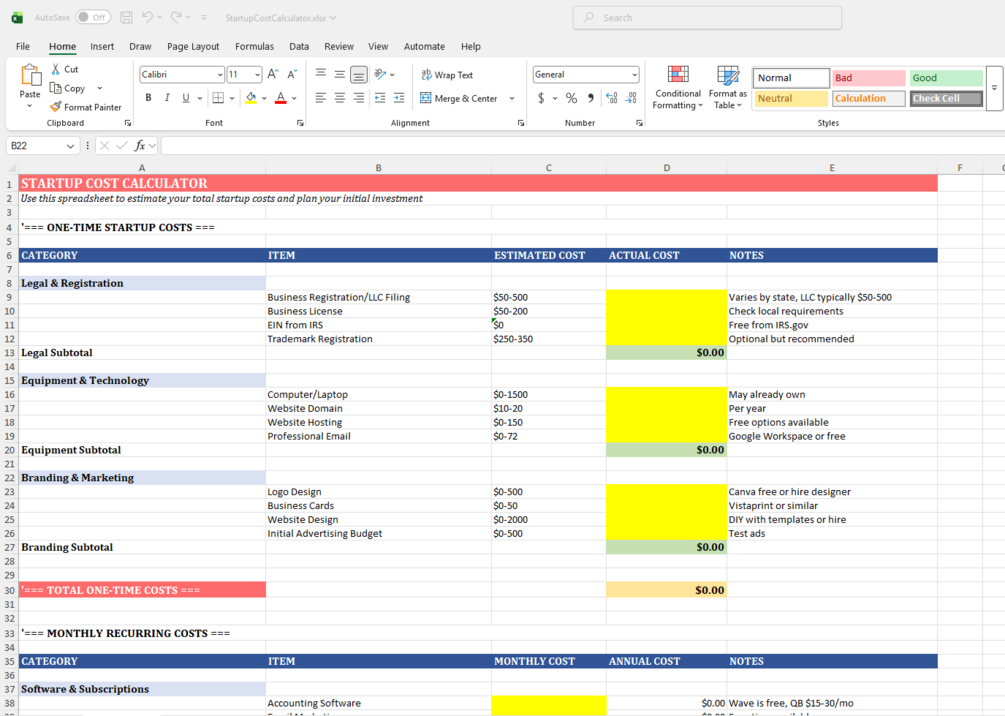The image size is (1005, 716).
Task: Apply the Good cell style
Action: [946, 78]
